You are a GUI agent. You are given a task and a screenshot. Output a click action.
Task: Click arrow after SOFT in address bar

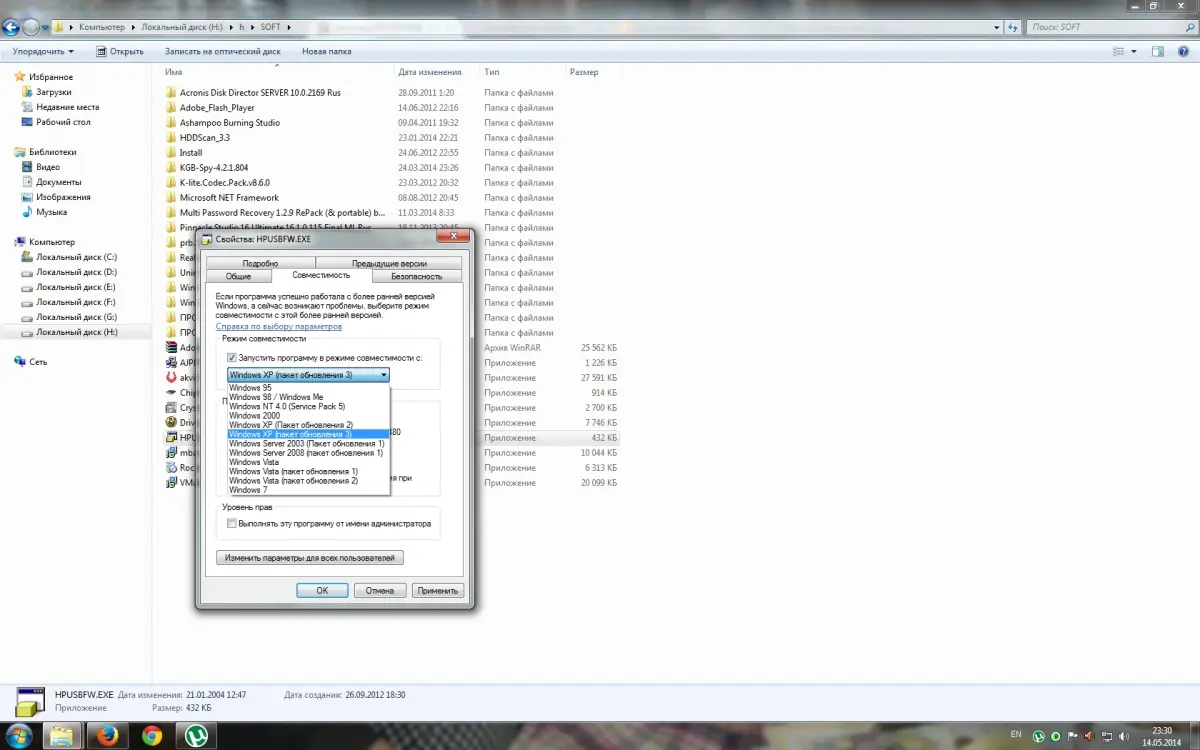pyautogui.click(x=287, y=27)
